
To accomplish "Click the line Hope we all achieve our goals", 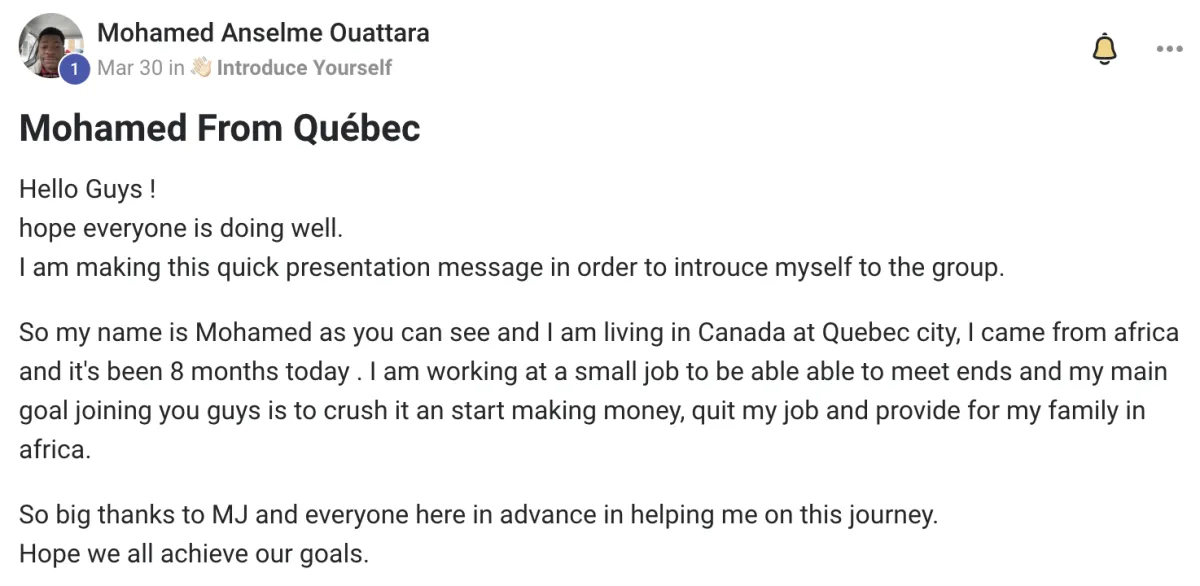I will pos(194,554).
